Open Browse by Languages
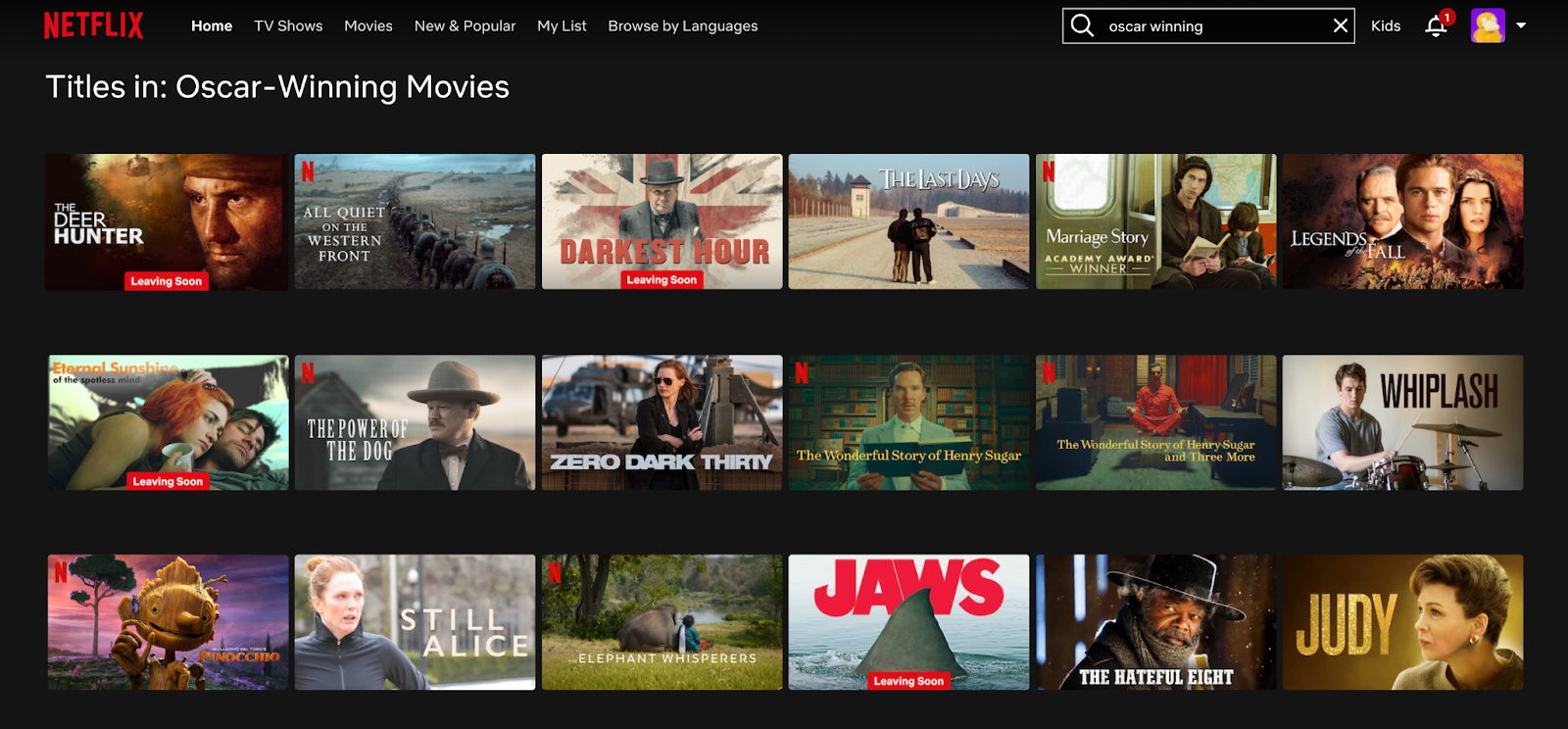 [x=683, y=25]
